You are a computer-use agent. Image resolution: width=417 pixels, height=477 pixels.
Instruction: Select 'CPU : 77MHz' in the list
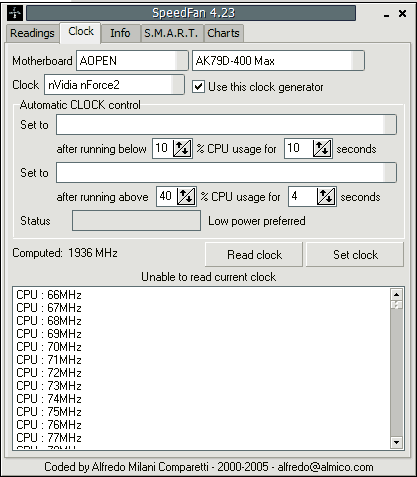pos(49,438)
